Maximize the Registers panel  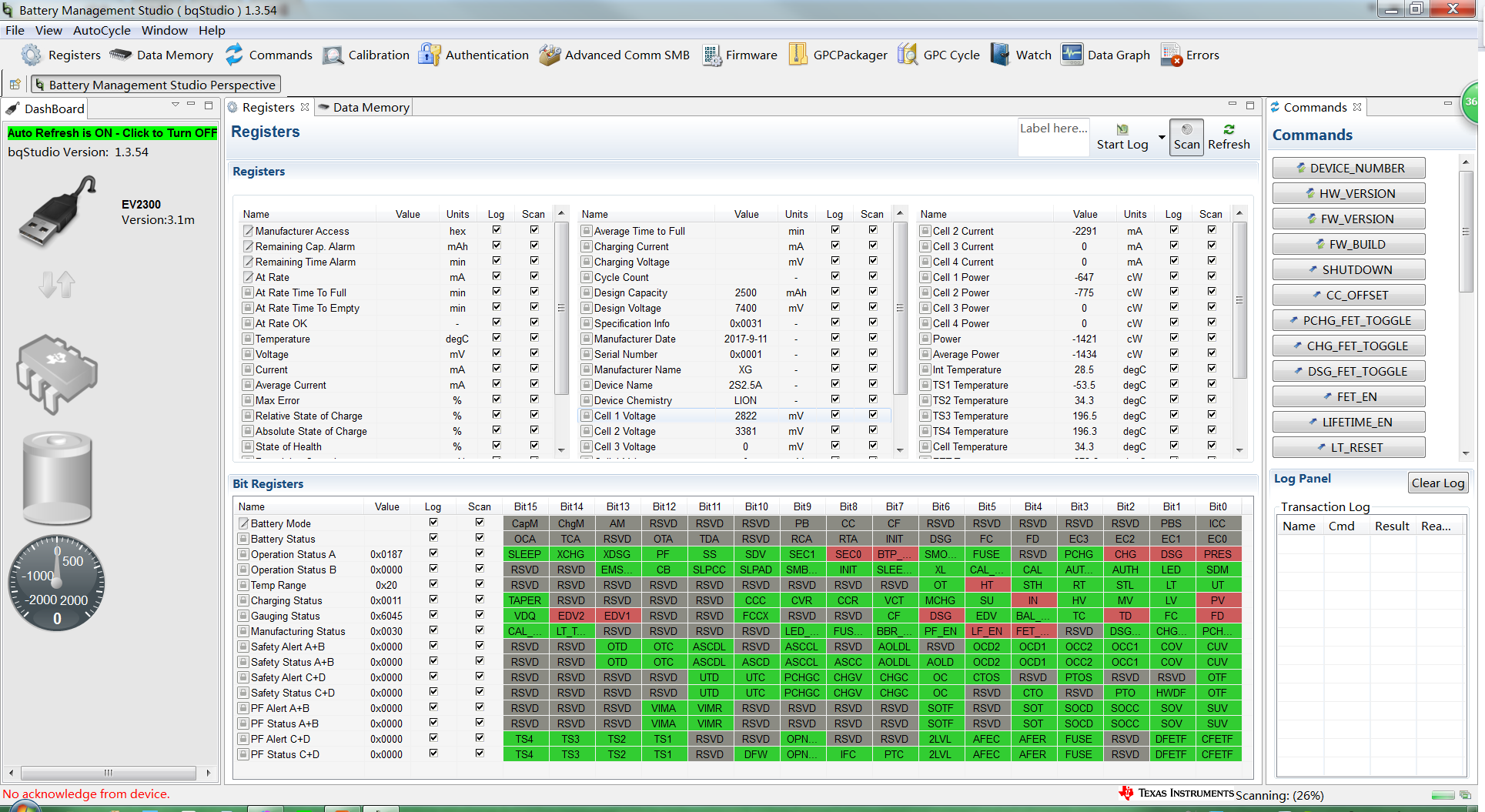(x=1250, y=105)
